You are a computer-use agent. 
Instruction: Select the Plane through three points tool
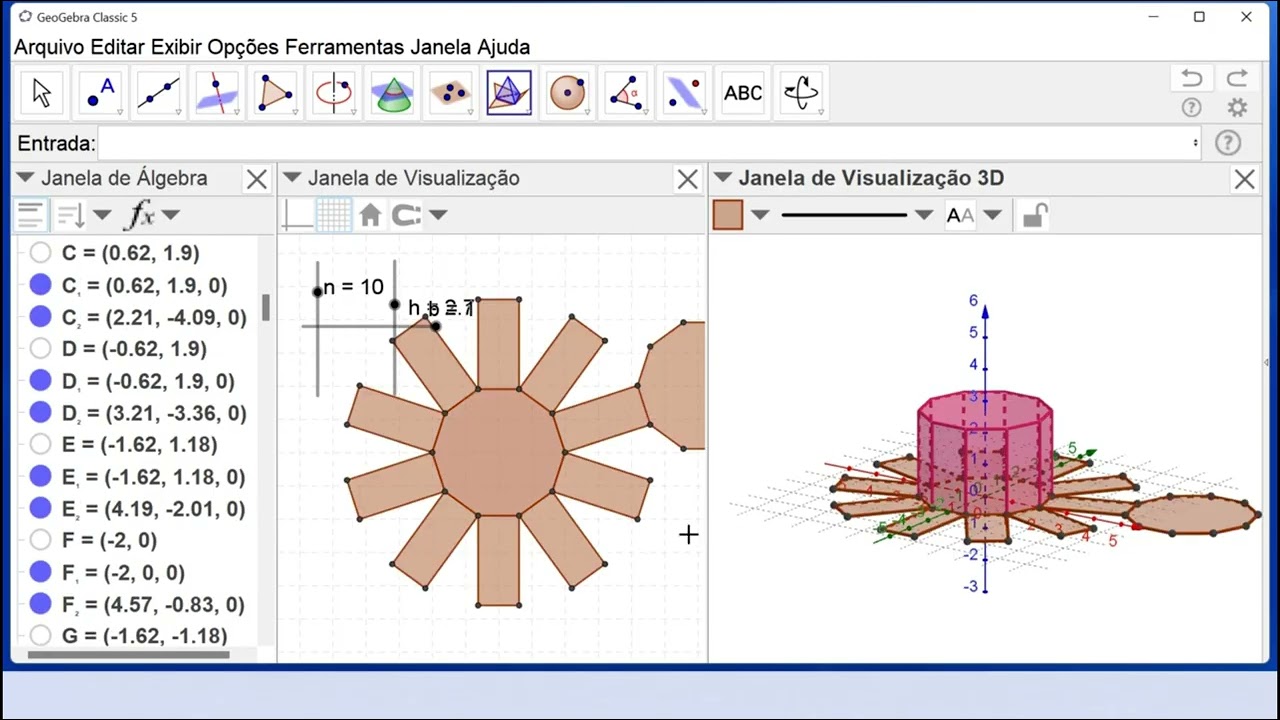point(451,93)
